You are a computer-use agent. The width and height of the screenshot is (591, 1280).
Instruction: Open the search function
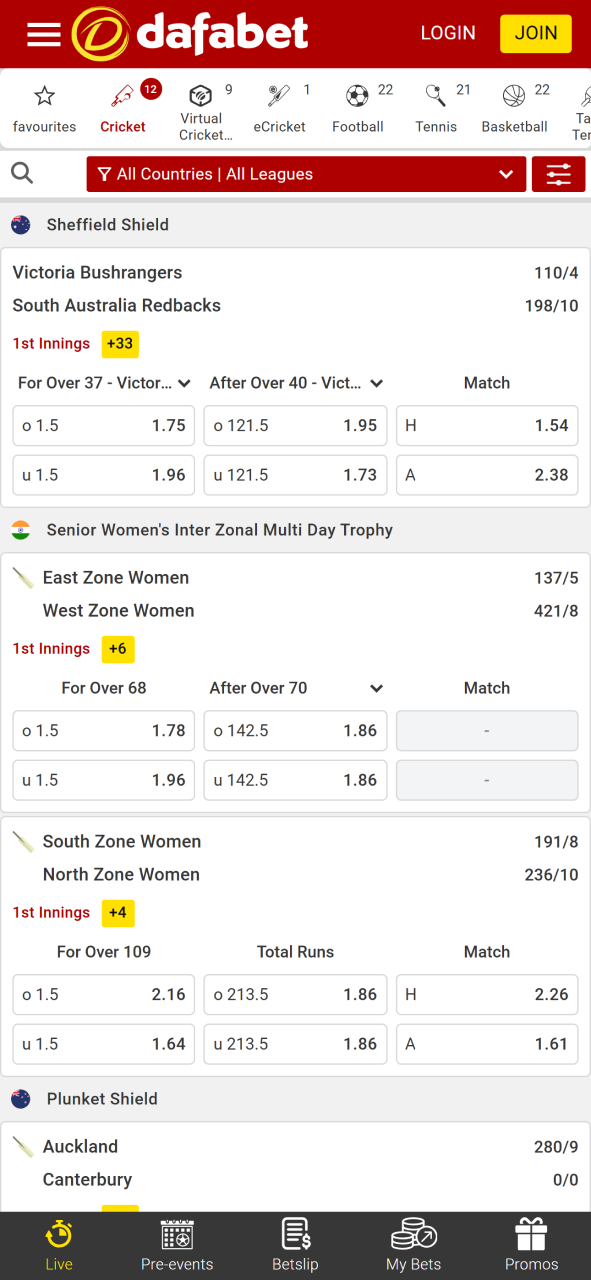tap(22, 173)
